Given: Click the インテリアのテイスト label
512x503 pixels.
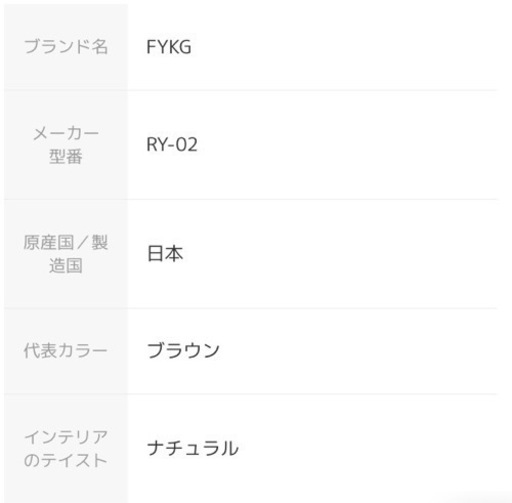Looking at the screenshot, I should coord(66,449).
